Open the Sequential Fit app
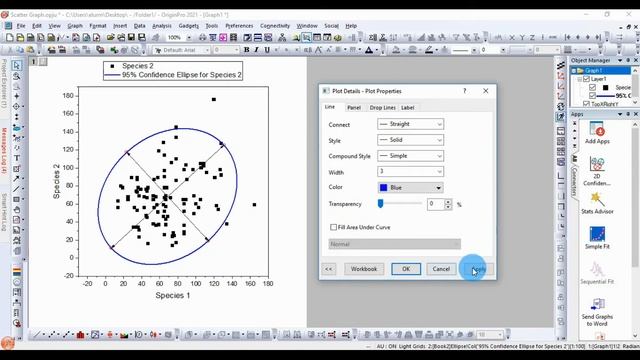 [597, 273]
